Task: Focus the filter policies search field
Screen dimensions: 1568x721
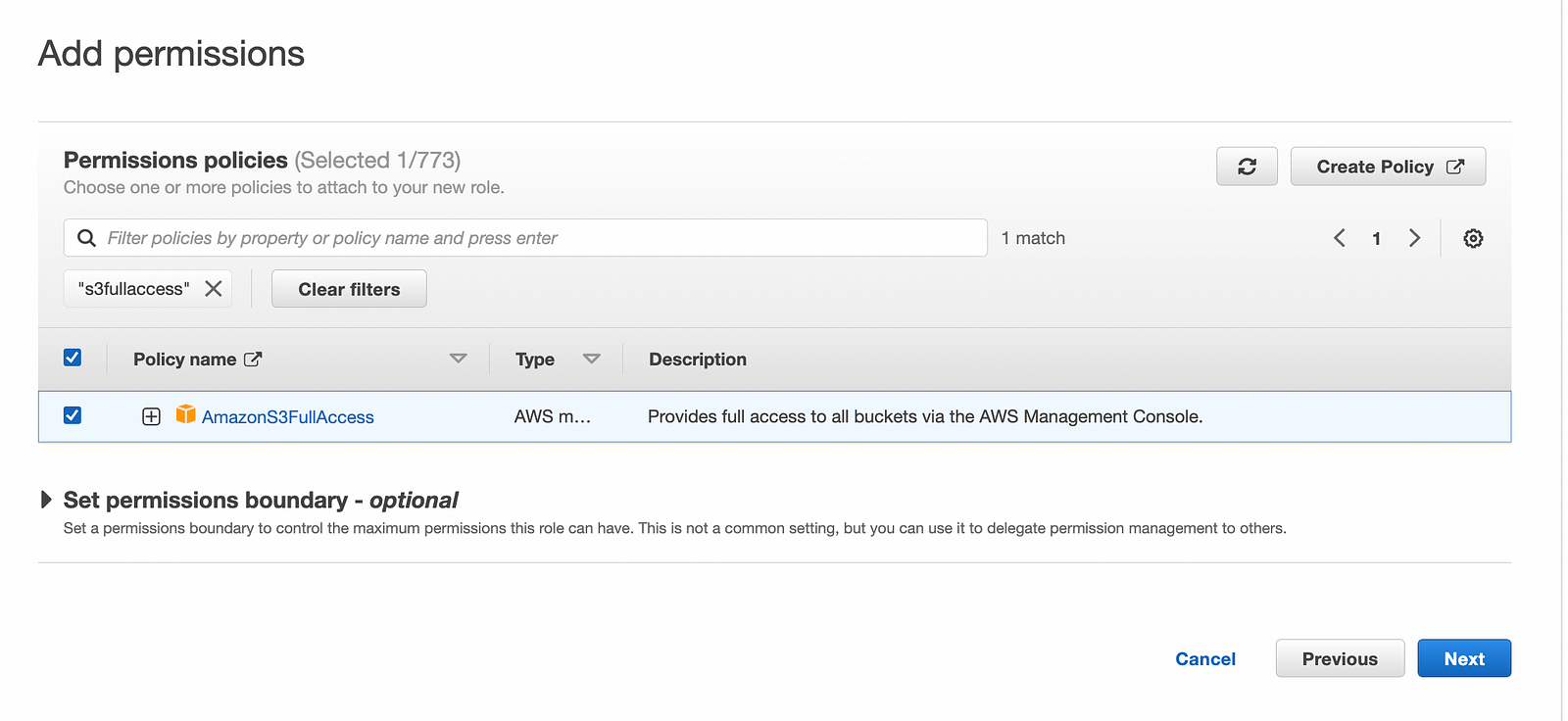Action: click(x=539, y=238)
